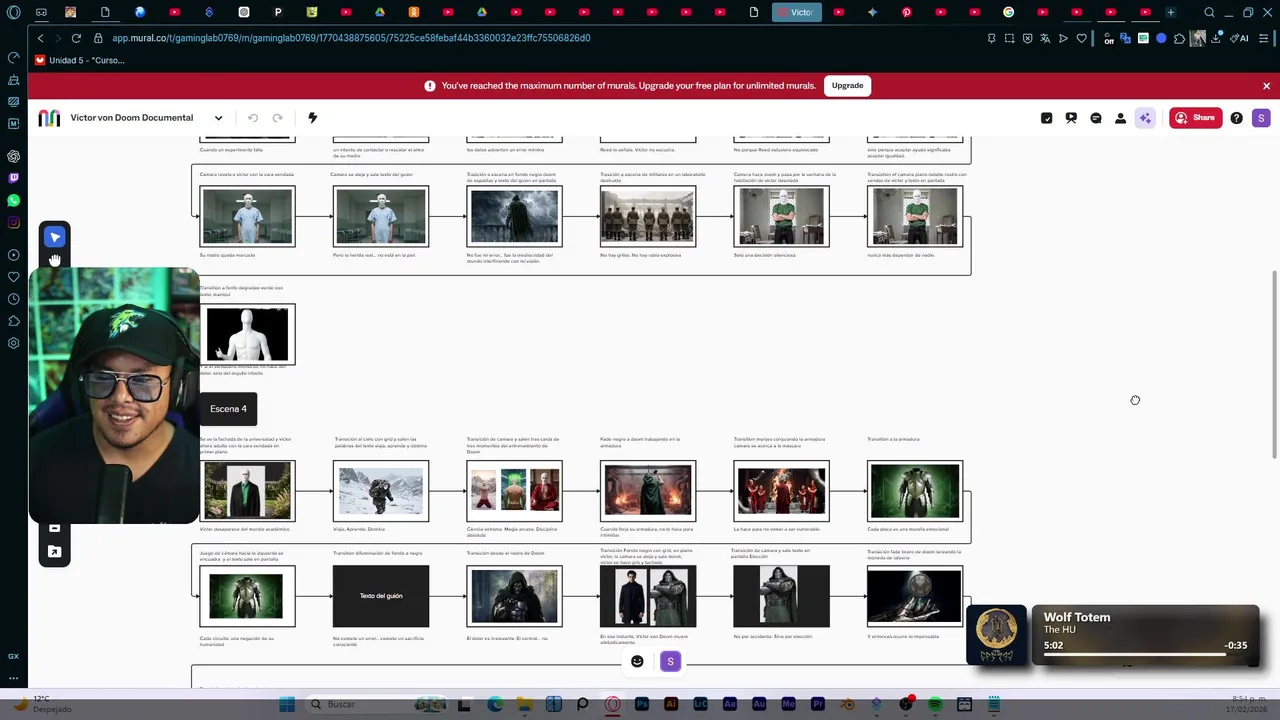Select the hand pan tool

[x=55, y=260]
